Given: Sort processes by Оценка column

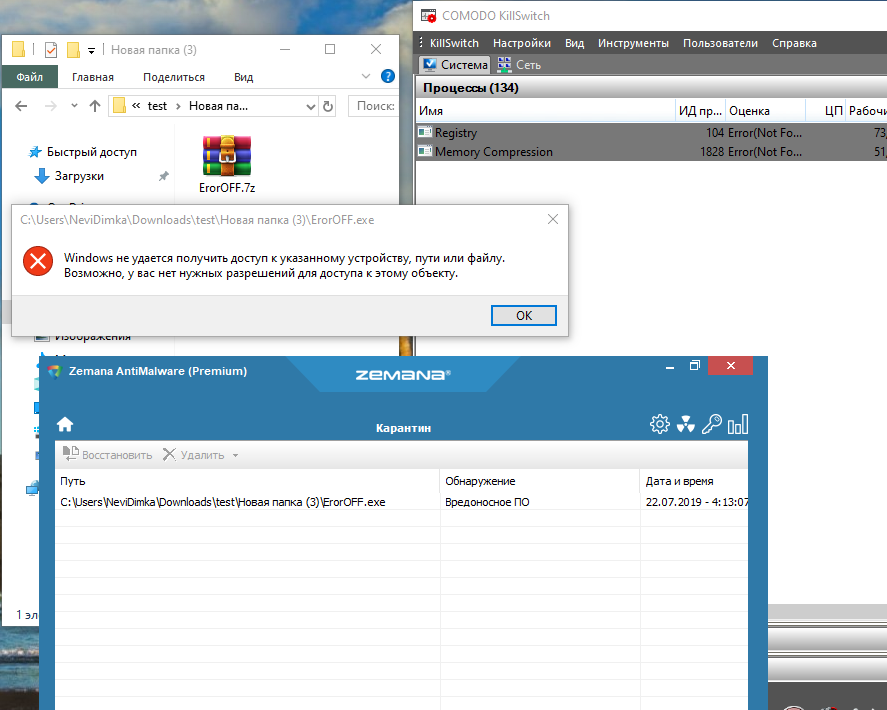Looking at the screenshot, I should click(x=765, y=111).
